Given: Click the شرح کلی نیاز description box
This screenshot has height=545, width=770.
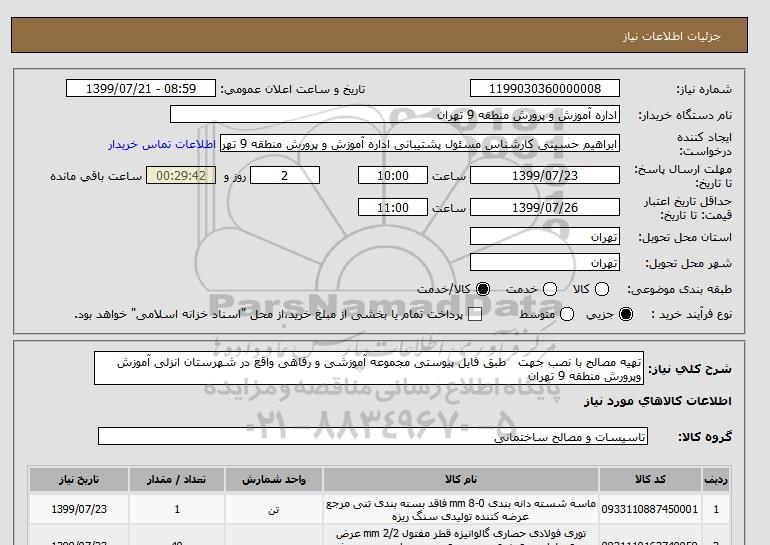Looking at the screenshot, I should pos(369,368).
